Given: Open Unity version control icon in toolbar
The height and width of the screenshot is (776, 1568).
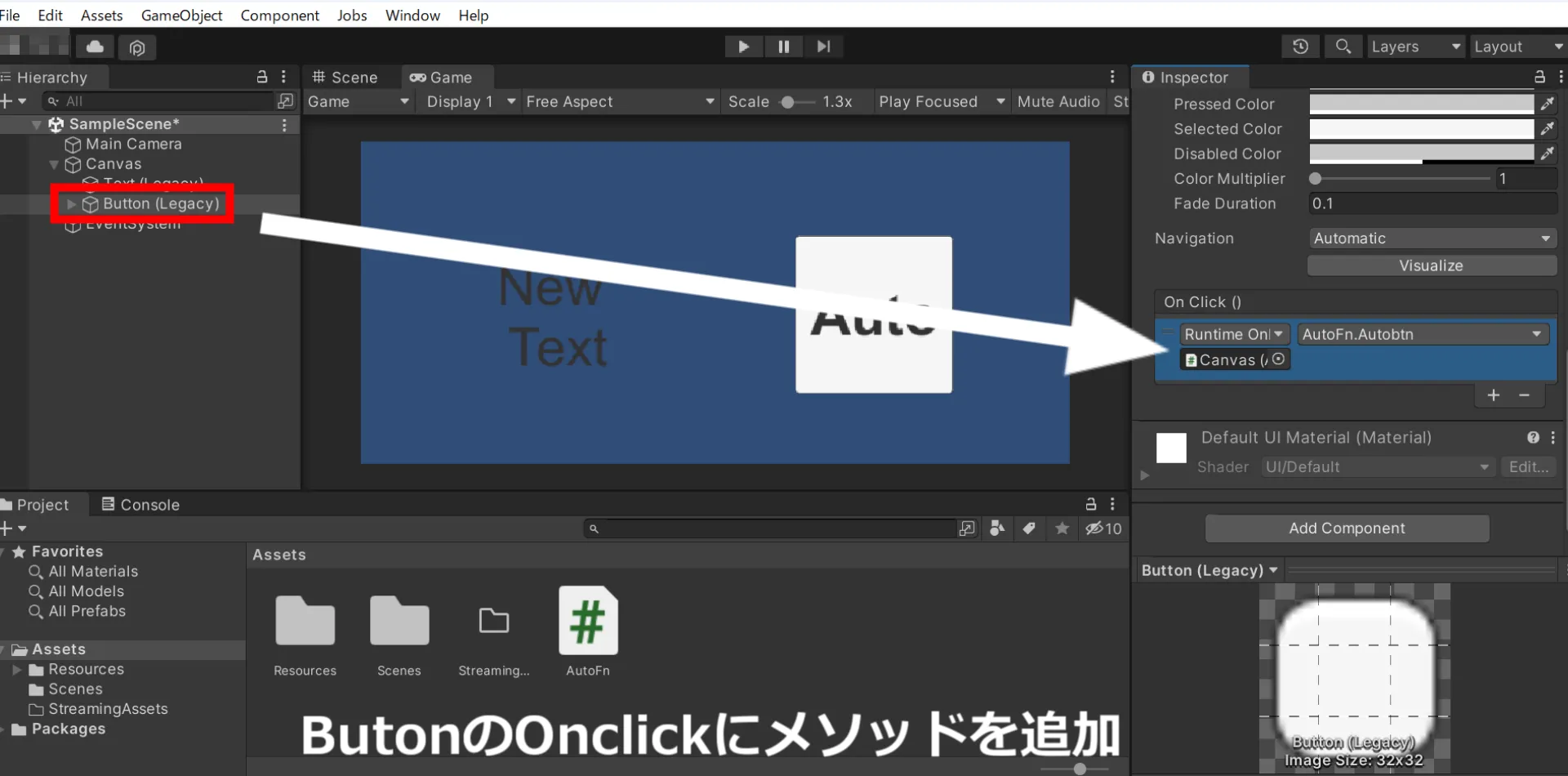Looking at the screenshot, I should [137, 47].
